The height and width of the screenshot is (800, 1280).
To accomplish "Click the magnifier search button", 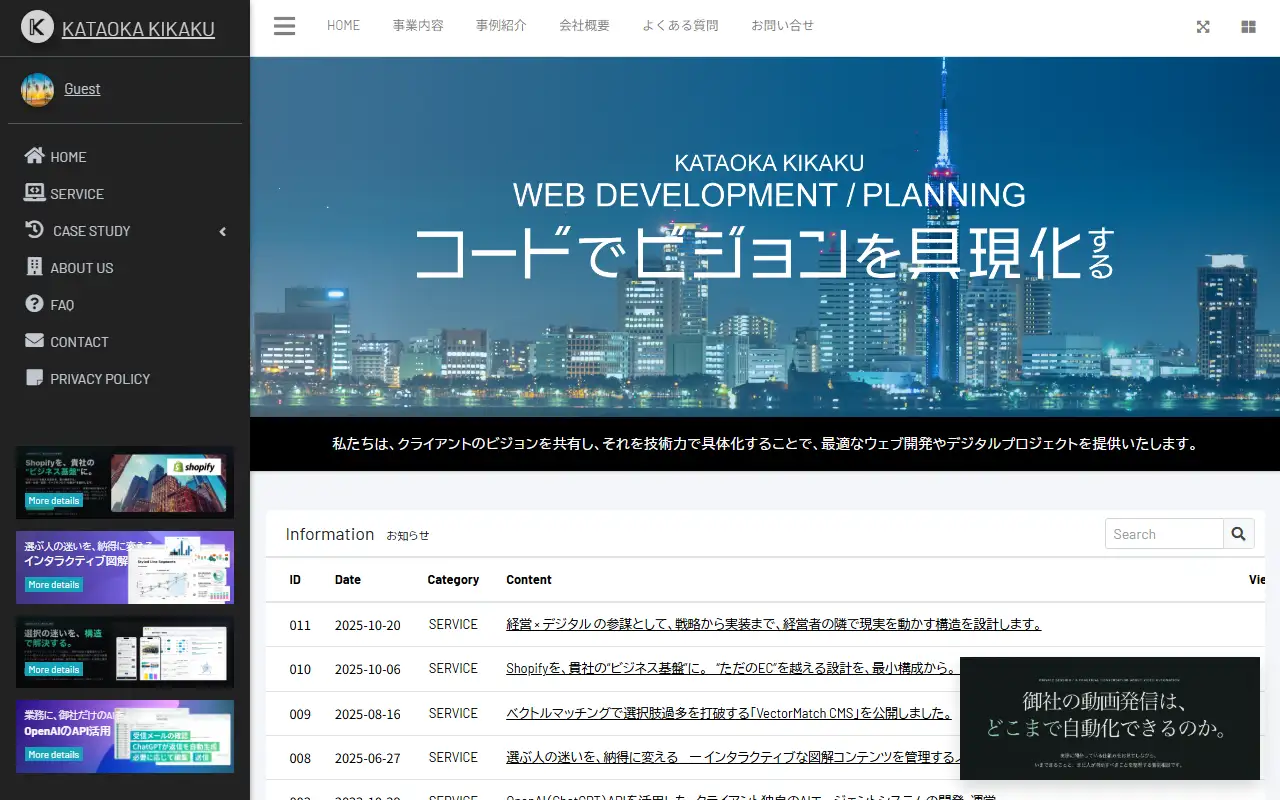I will click(1238, 534).
